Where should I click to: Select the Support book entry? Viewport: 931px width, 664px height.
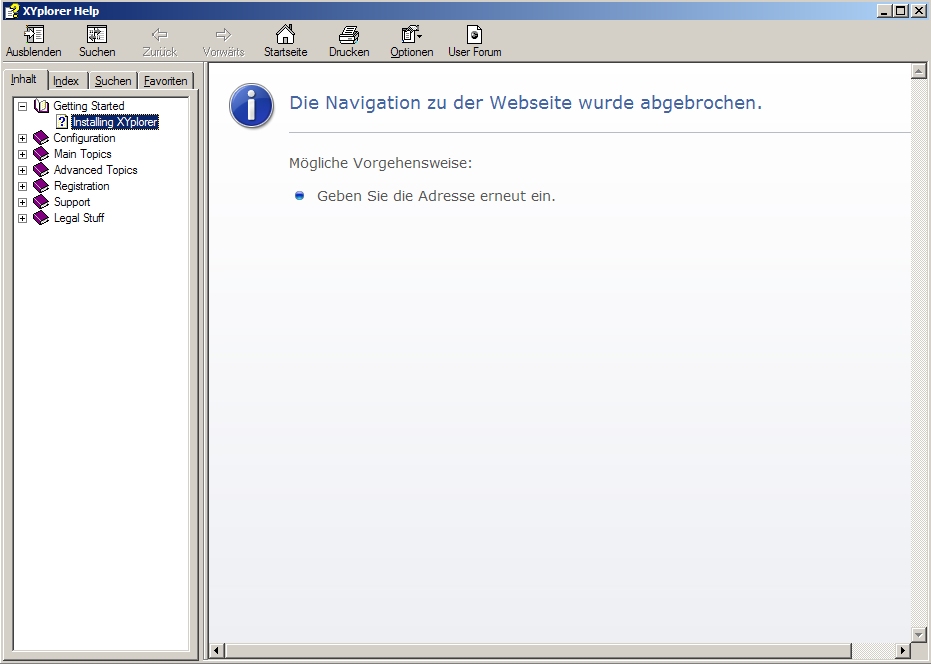[70, 201]
